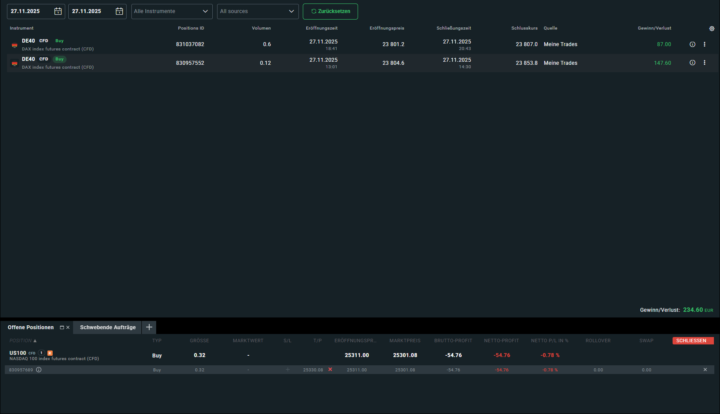Select position ID 830957552 cell
Image resolution: width=720 pixels, height=414 pixels.
click(190, 63)
